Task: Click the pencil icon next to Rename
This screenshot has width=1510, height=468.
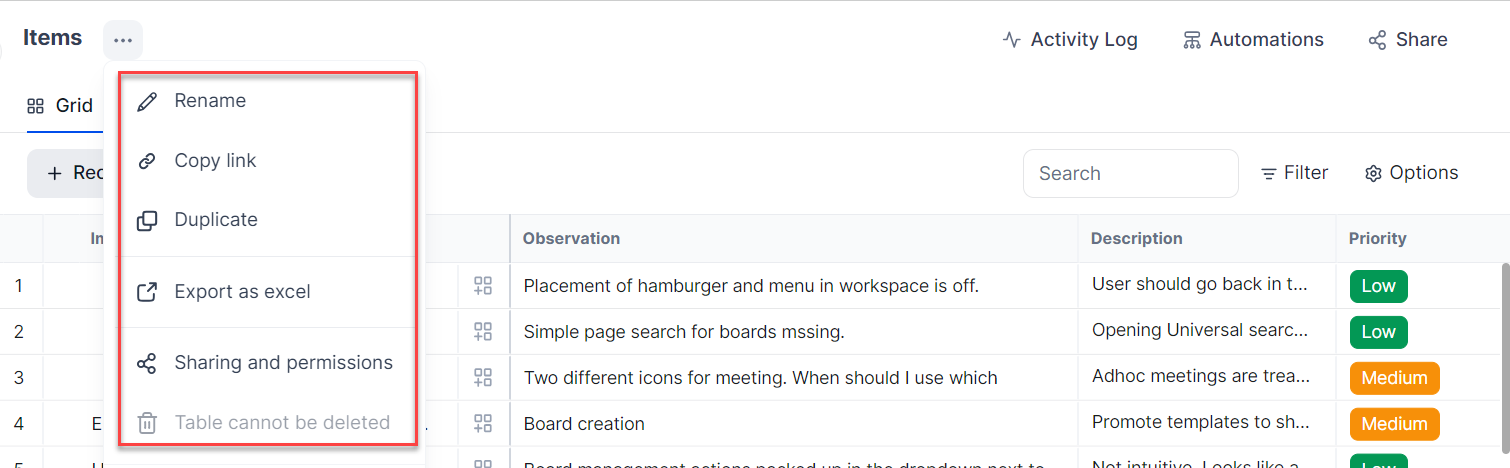Action: pyautogui.click(x=147, y=101)
